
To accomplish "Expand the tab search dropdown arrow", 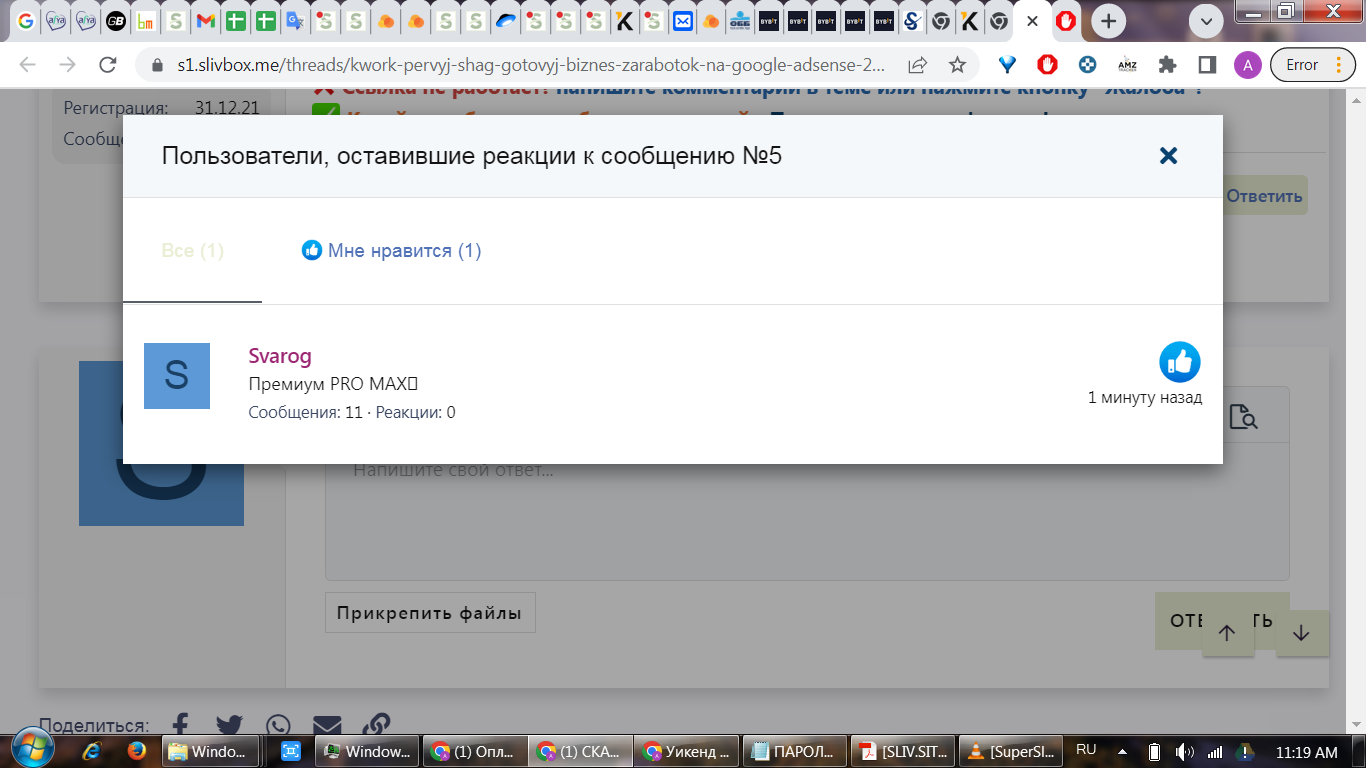I will pyautogui.click(x=1207, y=21).
